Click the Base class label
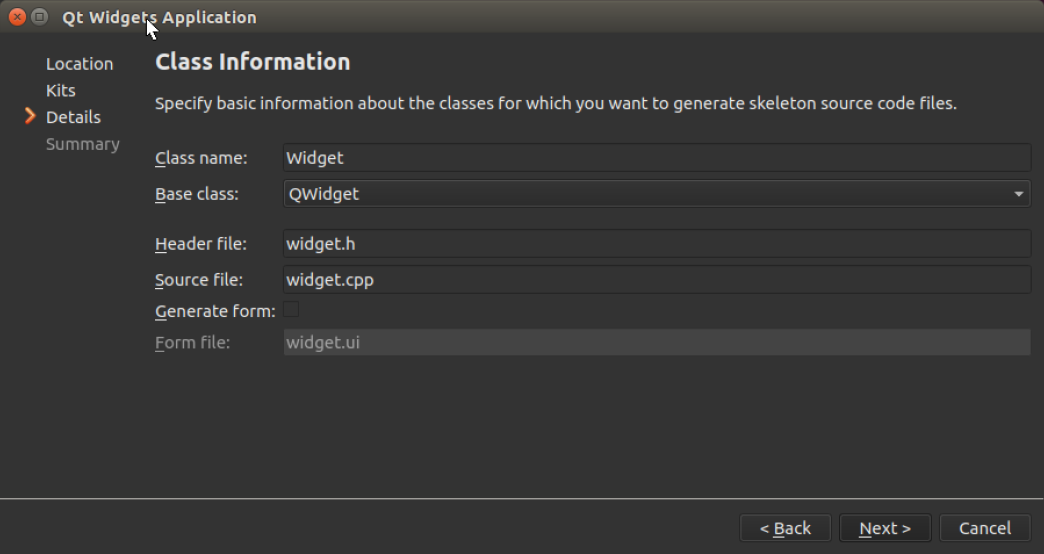The height and width of the screenshot is (554, 1044). coord(196,194)
